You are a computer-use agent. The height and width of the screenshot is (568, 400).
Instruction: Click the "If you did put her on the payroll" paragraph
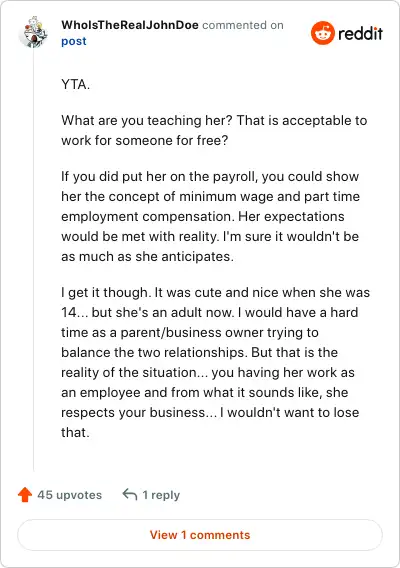(211, 216)
